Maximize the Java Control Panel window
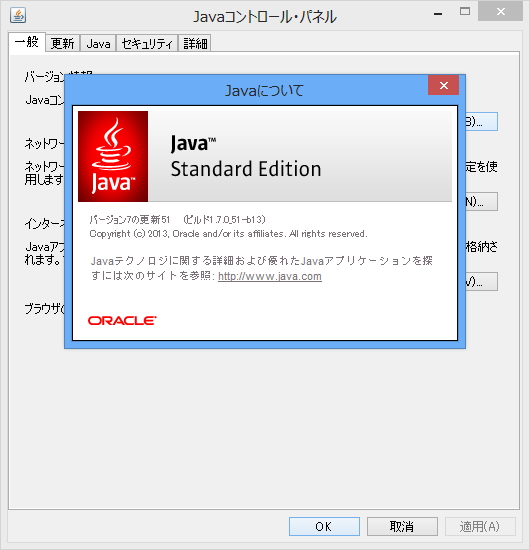Screen dimensions: 530x550 coord(465,12)
